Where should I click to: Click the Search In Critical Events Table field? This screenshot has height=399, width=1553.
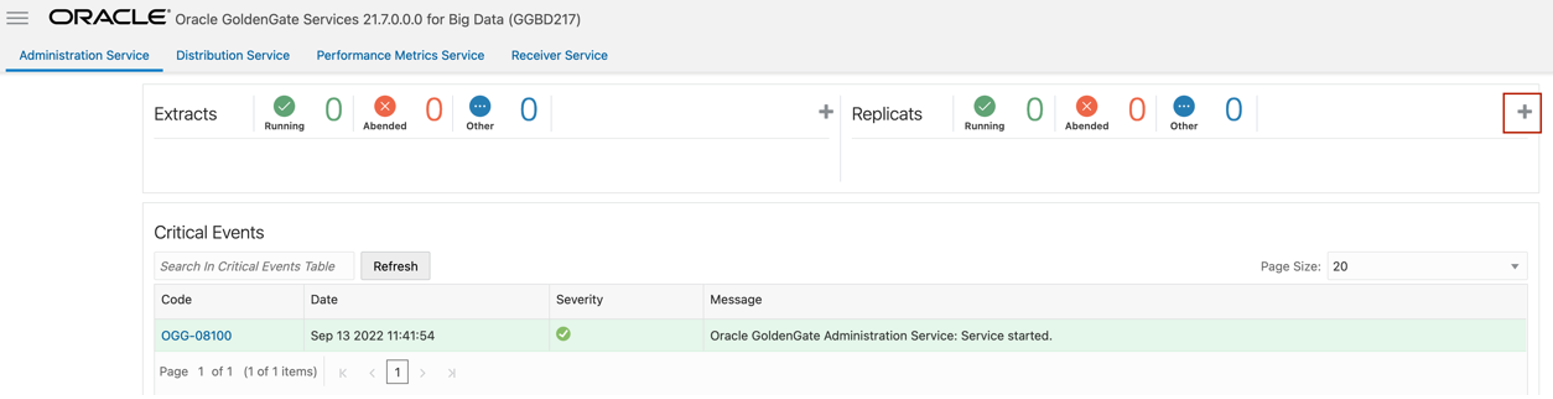pyautogui.click(x=254, y=266)
